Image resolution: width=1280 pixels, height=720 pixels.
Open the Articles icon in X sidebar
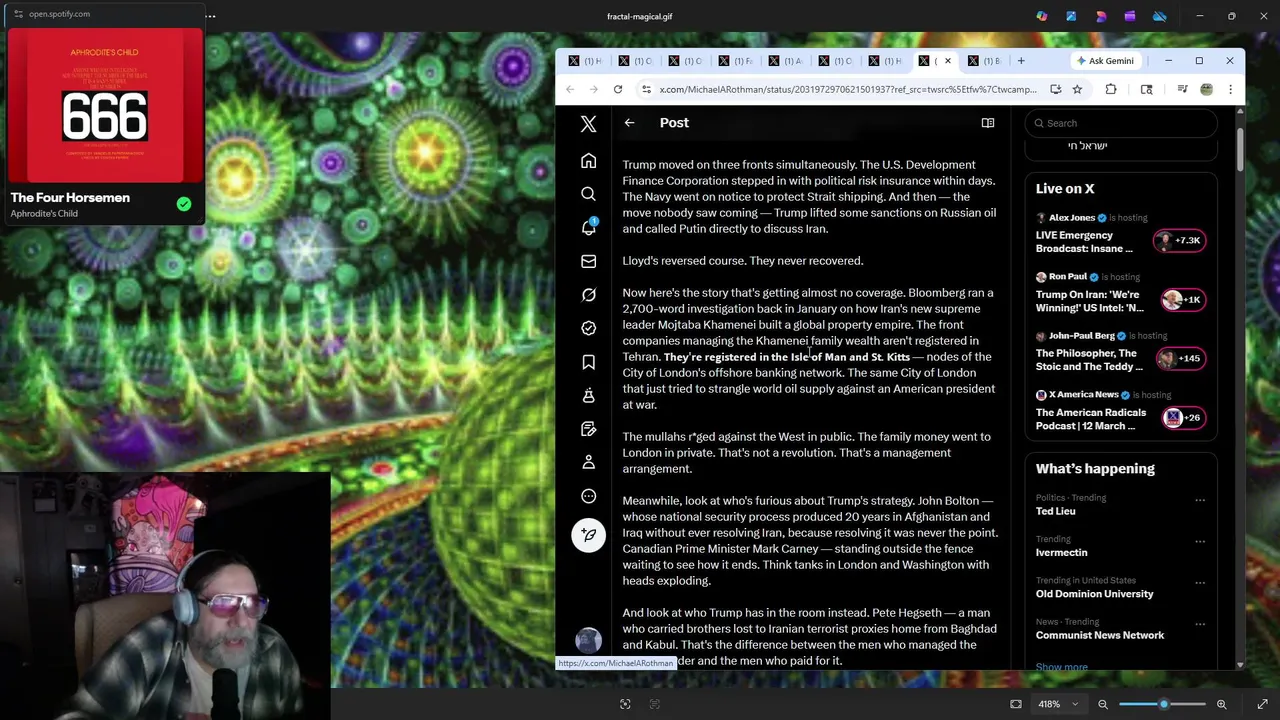click(588, 429)
